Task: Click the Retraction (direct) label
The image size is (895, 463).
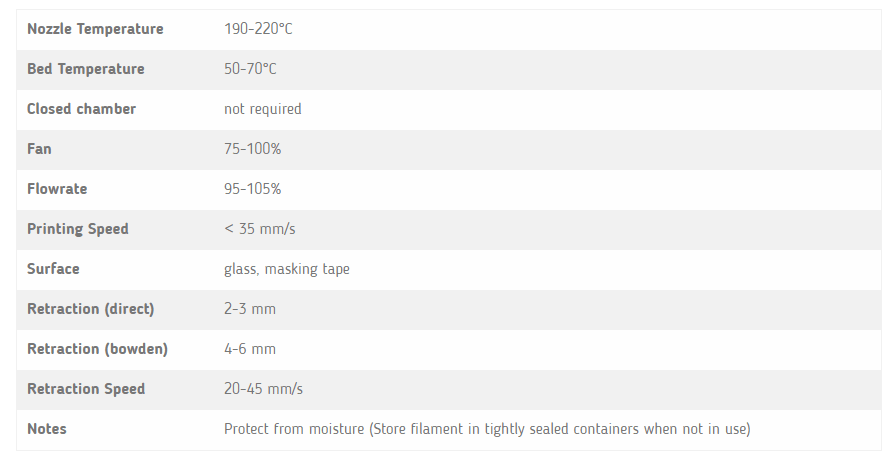Action: click(91, 309)
